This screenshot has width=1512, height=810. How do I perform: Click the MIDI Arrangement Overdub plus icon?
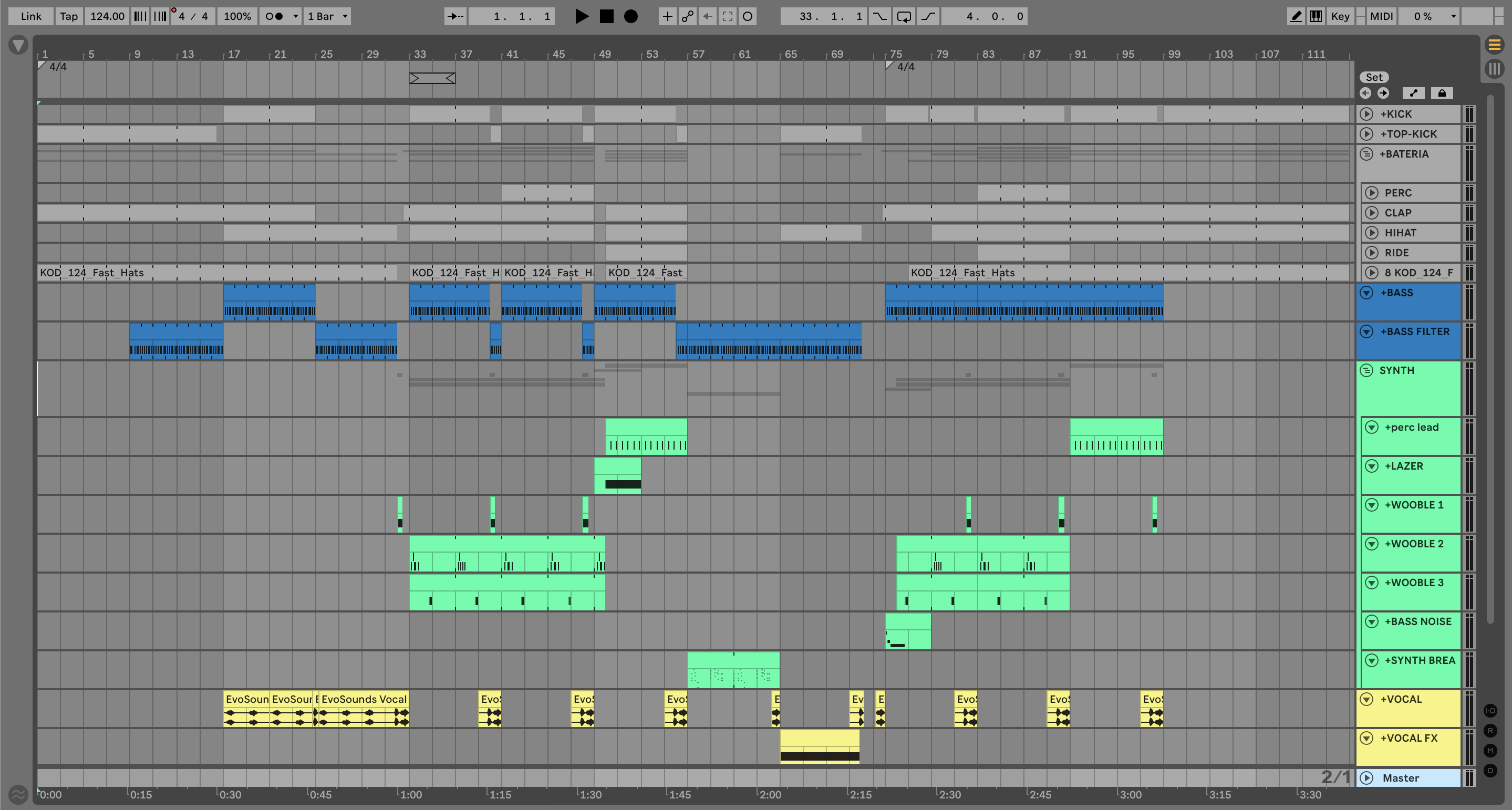click(x=667, y=16)
